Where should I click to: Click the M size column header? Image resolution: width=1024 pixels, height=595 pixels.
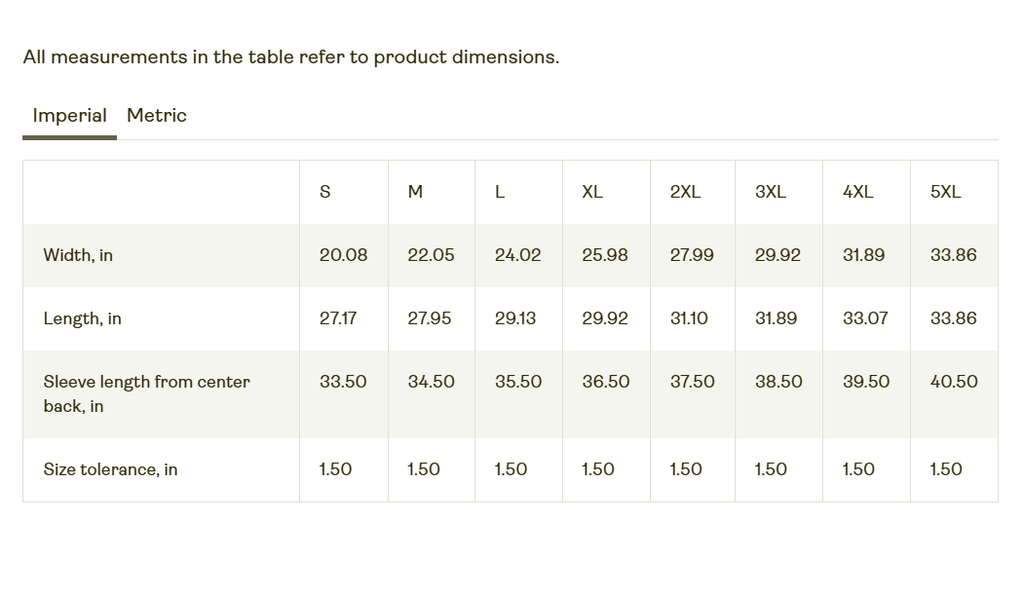pyautogui.click(x=415, y=192)
